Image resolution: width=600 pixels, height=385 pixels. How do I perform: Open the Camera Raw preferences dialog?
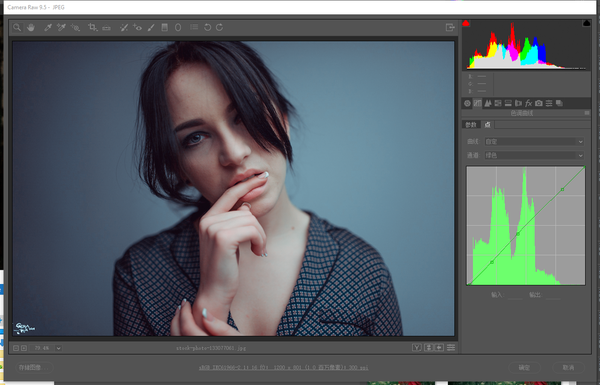click(x=194, y=27)
